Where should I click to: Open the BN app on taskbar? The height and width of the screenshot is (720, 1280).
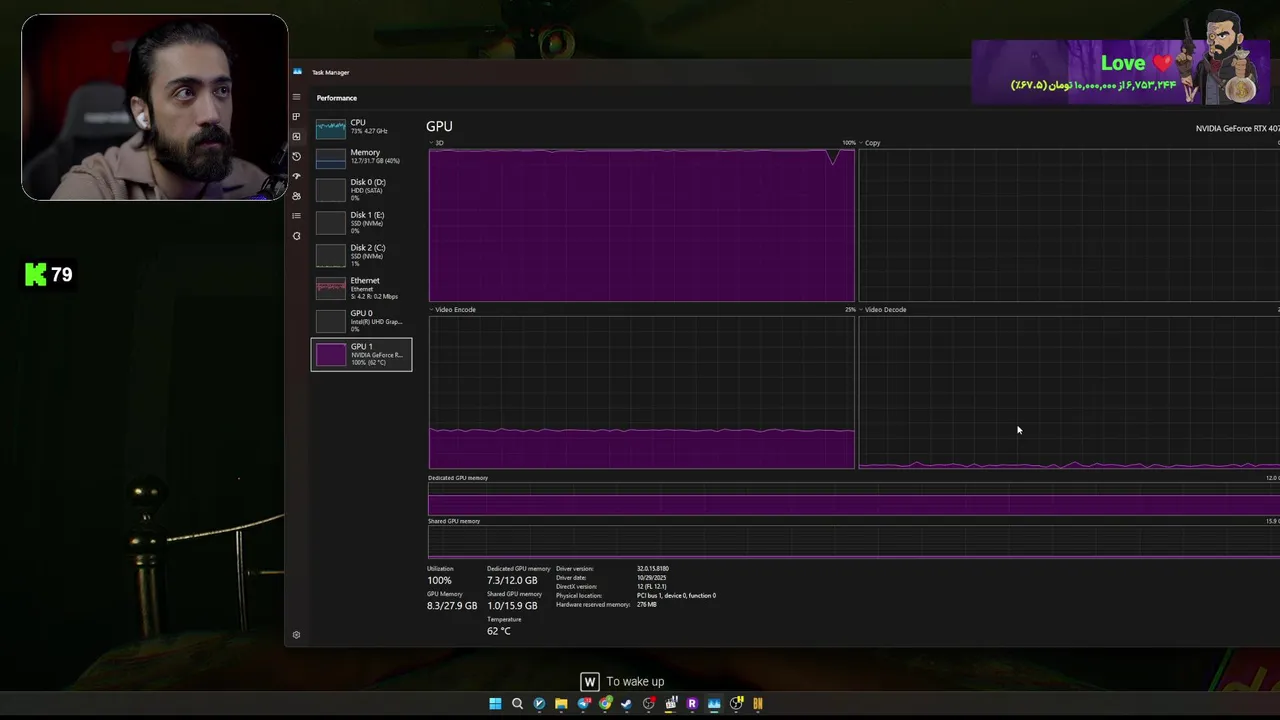pyautogui.click(x=758, y=704)
